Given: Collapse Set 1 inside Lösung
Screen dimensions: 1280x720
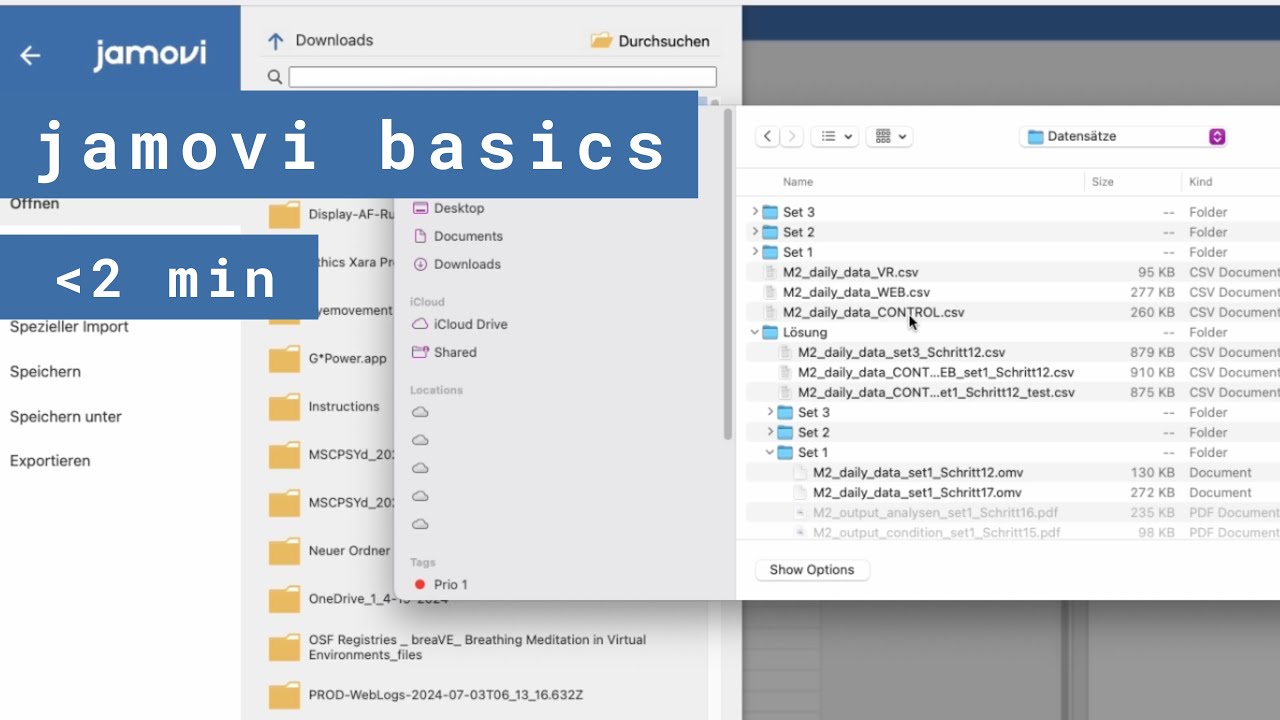Looking at the screenshot, I should [770, 452].
